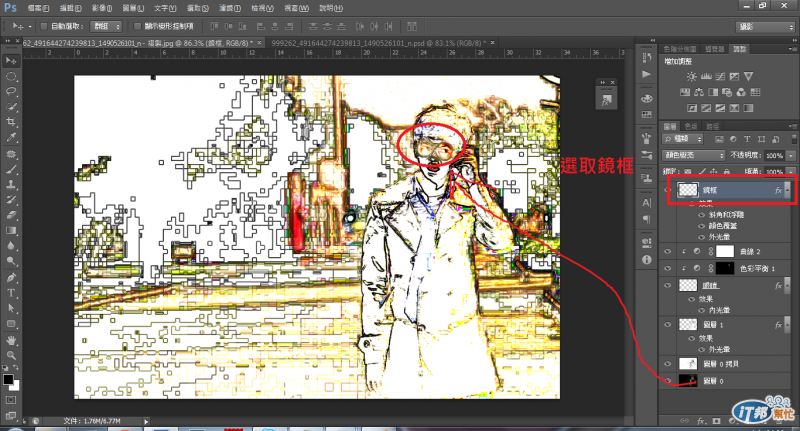
Task: Select the Brush tool
Action: pos(11,169)
